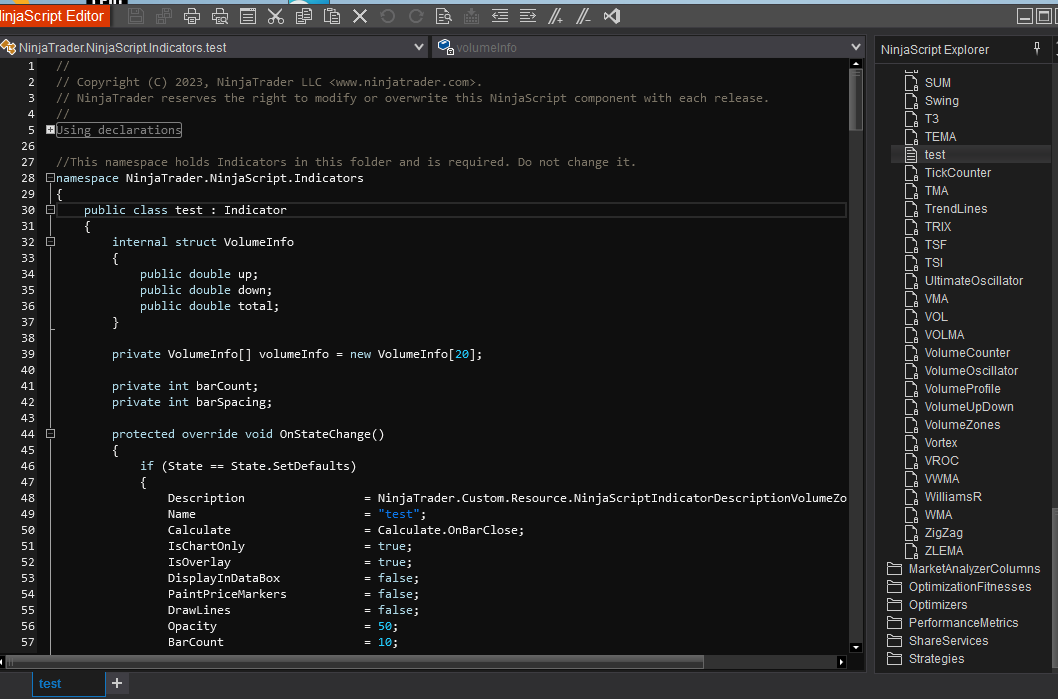
Task: Click the Copy icon in toolbar
Action: point(304,16)
